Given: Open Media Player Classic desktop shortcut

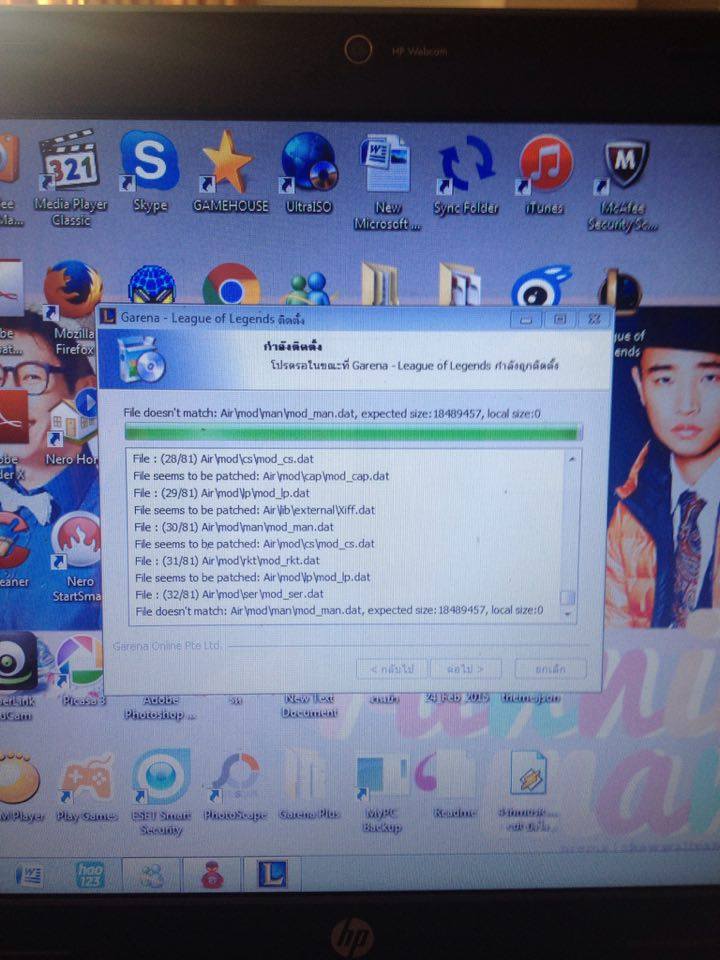Looking at the screenshot, I should 69,178.
